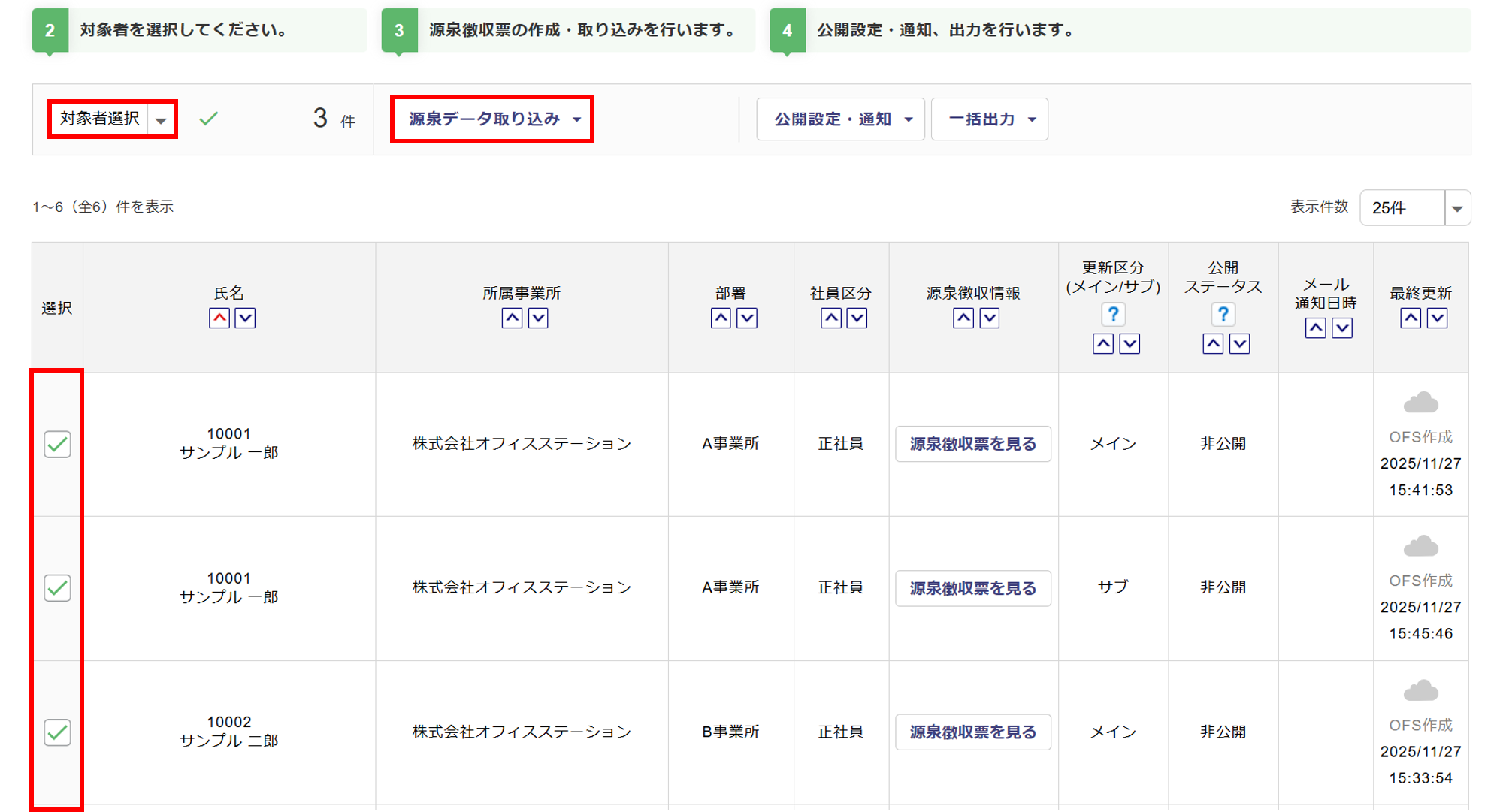Click help icon for 更新区分 column
This screenshot has height=812, width=1503.
tap(1113, 314)
